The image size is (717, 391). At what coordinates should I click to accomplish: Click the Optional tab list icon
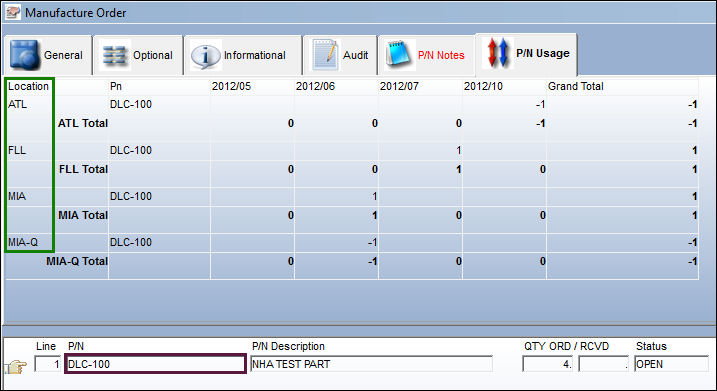tap(114, 55)
